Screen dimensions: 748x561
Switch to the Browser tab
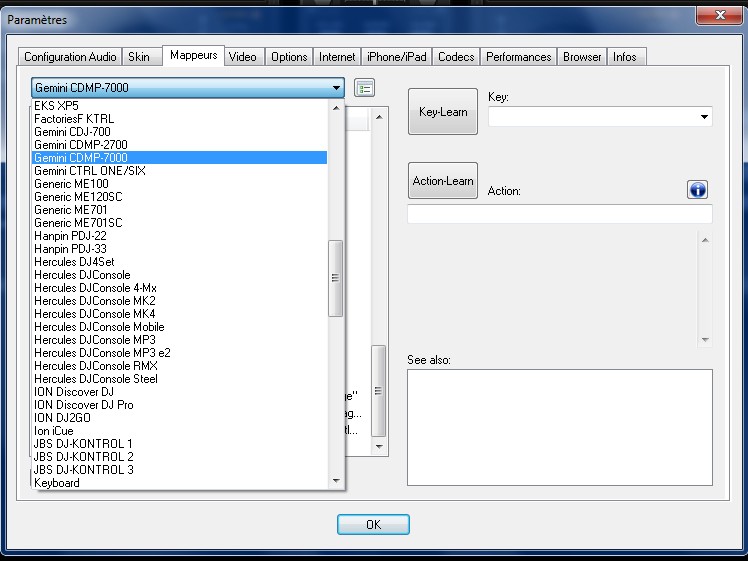[x=582, y=57]
